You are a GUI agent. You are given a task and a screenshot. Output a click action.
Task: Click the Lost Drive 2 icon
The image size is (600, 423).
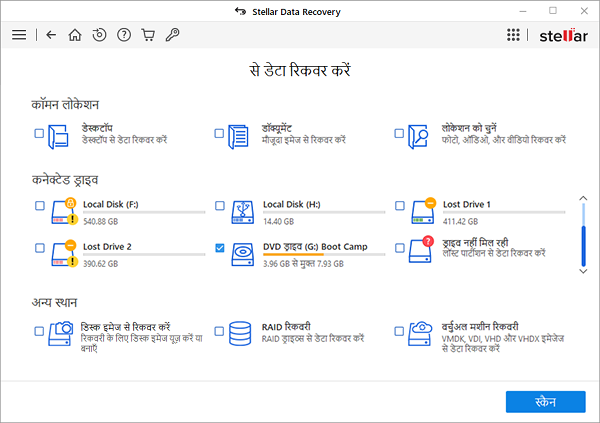[64, 253]
